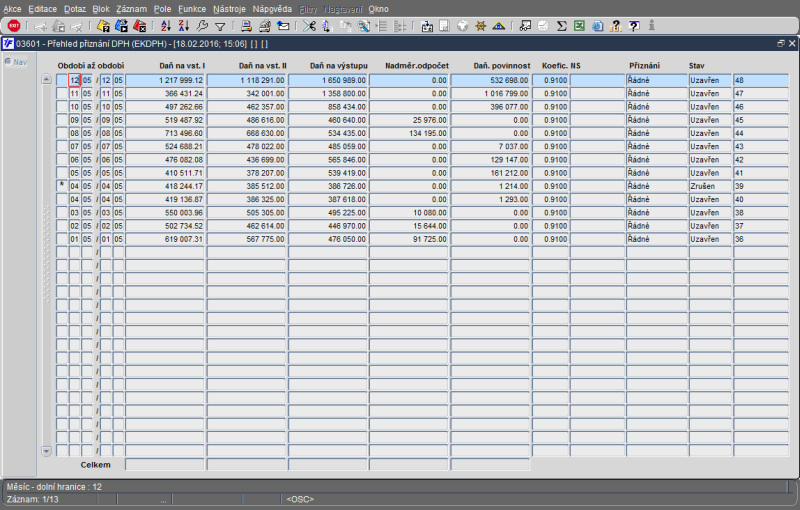The width and height of the screenshot is (800, 510).
Task: Click the value 91 725.00
Action: (x=409, y=239)
